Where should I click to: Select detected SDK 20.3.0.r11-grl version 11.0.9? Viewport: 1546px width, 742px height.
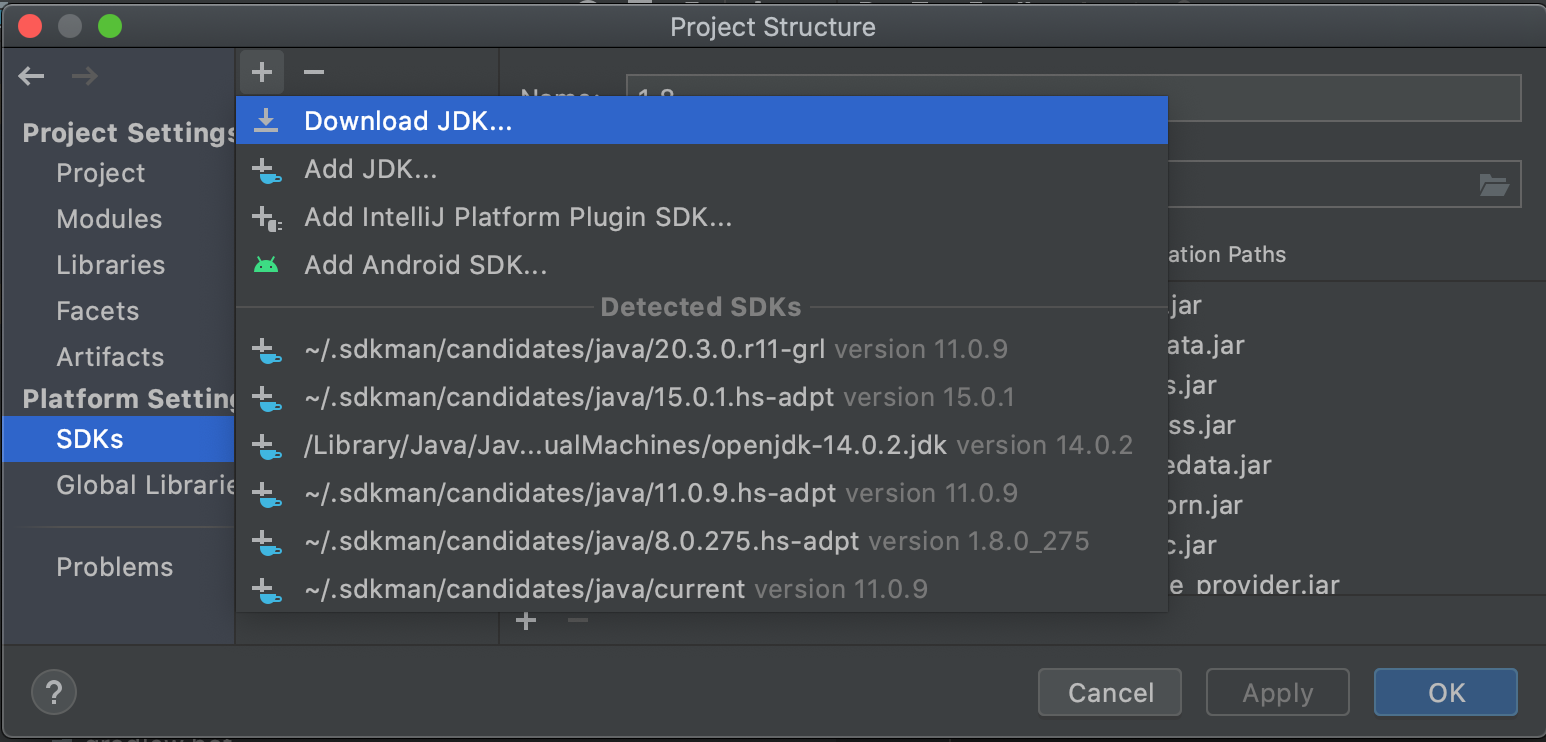pos(702,349)
